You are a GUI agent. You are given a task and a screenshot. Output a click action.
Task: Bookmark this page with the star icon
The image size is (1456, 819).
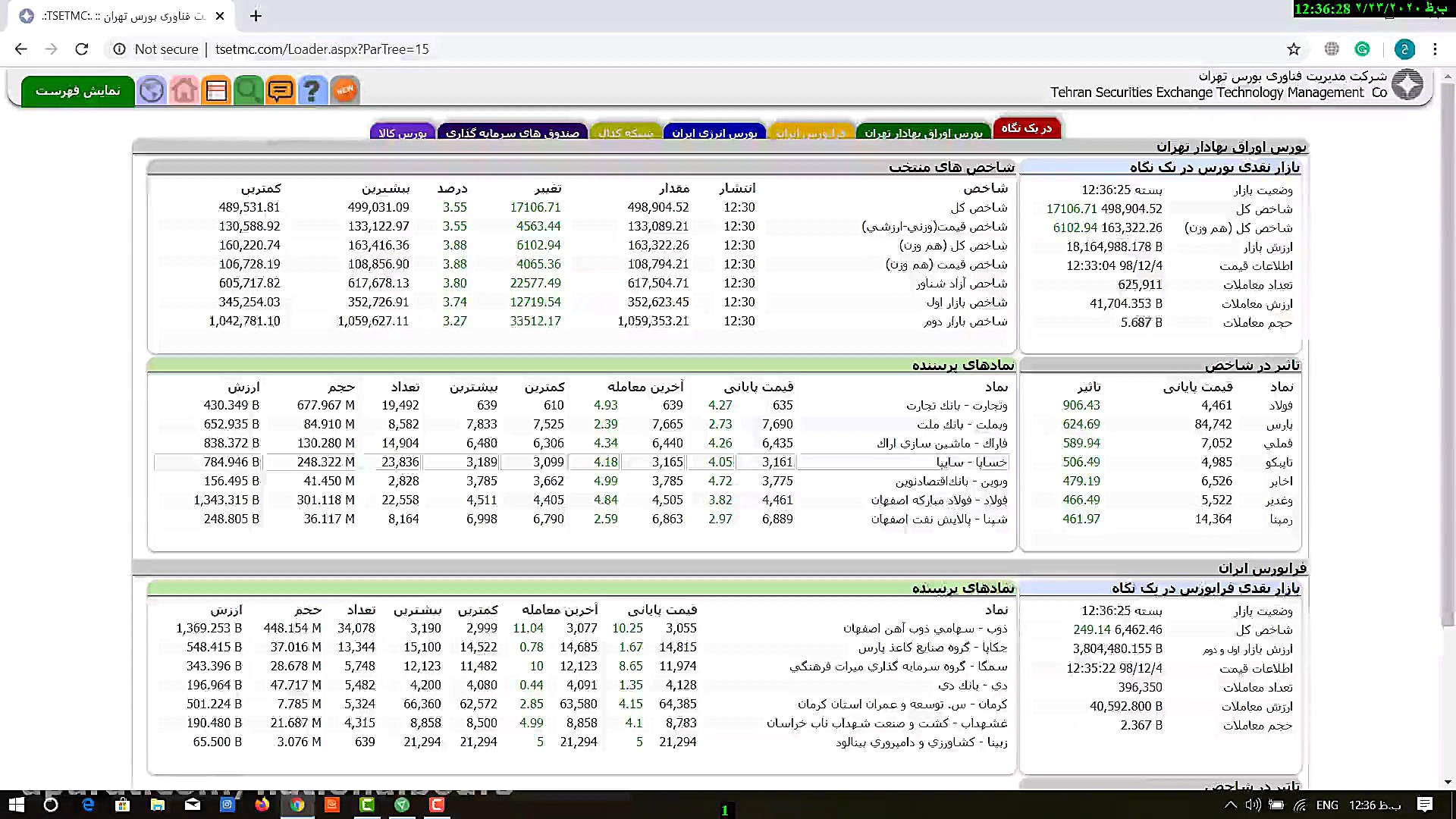pyautogui.click(x=1294, y=49)
